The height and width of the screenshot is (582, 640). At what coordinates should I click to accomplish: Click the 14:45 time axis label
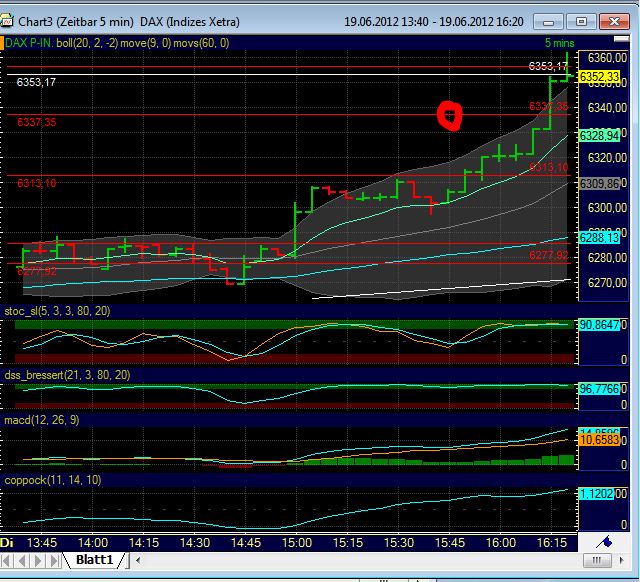tap(246, 543)
